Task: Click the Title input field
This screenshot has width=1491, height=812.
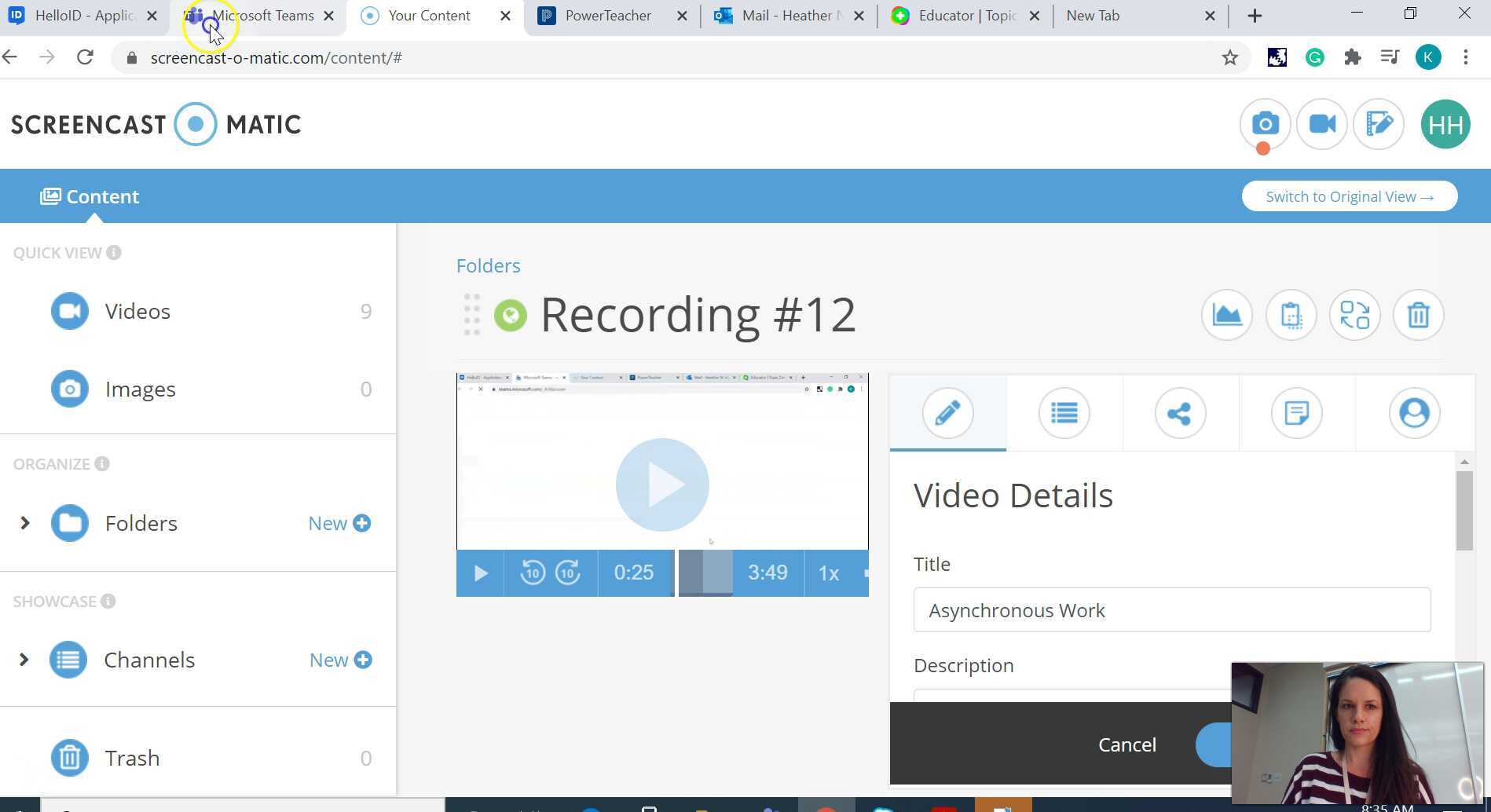Action: click(1171, 610)
